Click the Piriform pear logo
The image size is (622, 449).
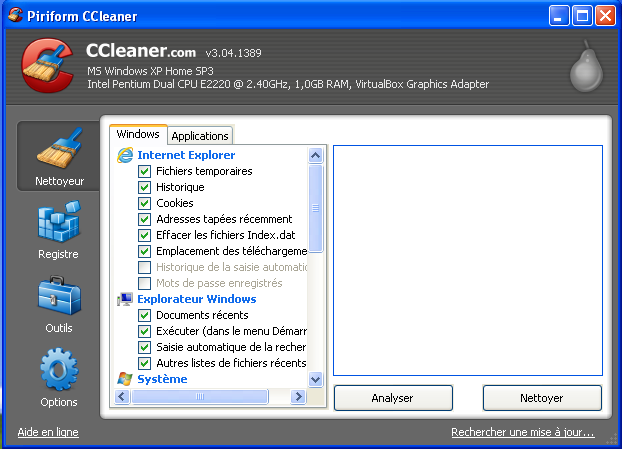(586, 66)
